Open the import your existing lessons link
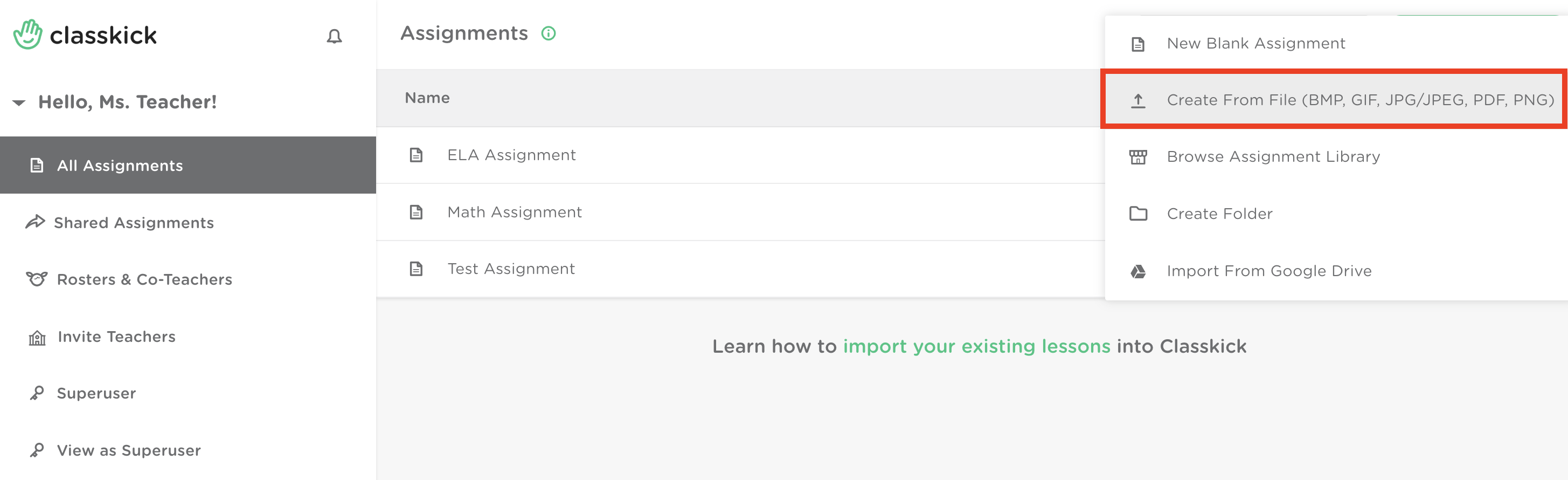 pos(976,346)
